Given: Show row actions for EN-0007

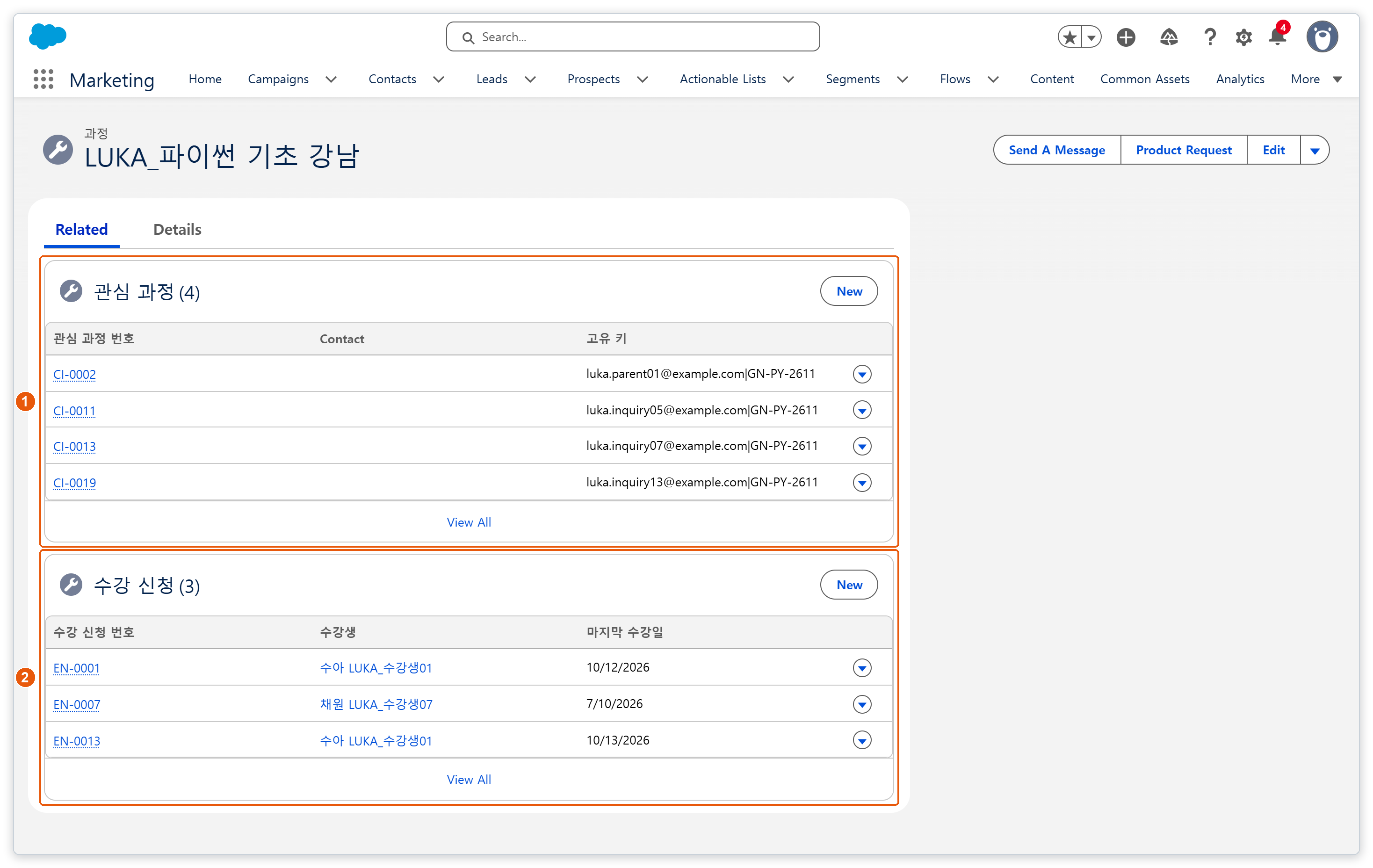Looking at the screenshot, I should point(862,704).
